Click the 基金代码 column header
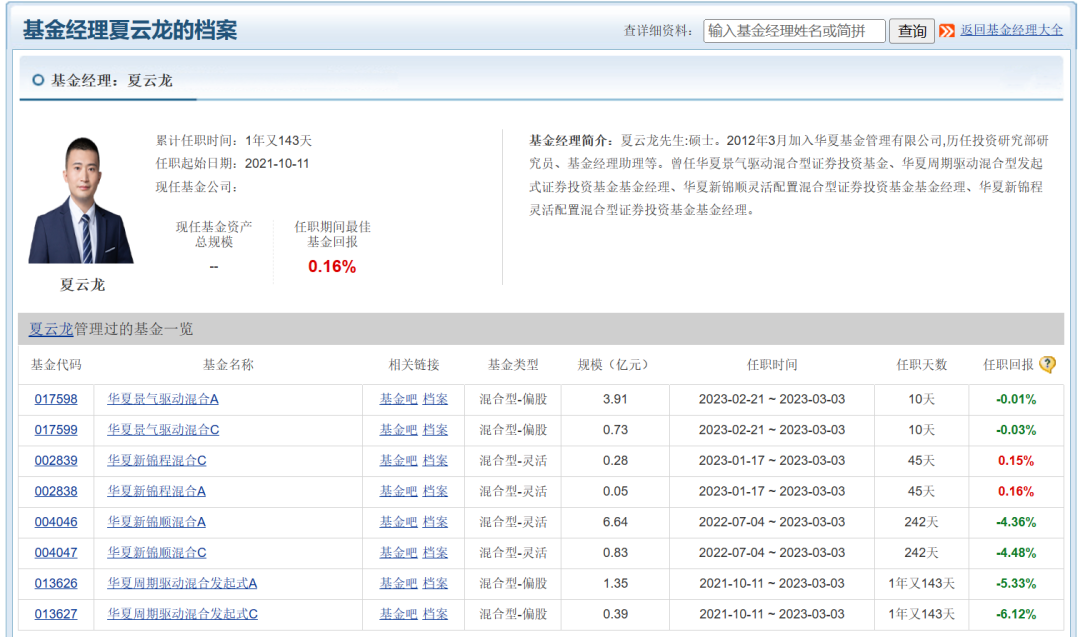This screenshot has height=637, width=1080. coord(56,364)
